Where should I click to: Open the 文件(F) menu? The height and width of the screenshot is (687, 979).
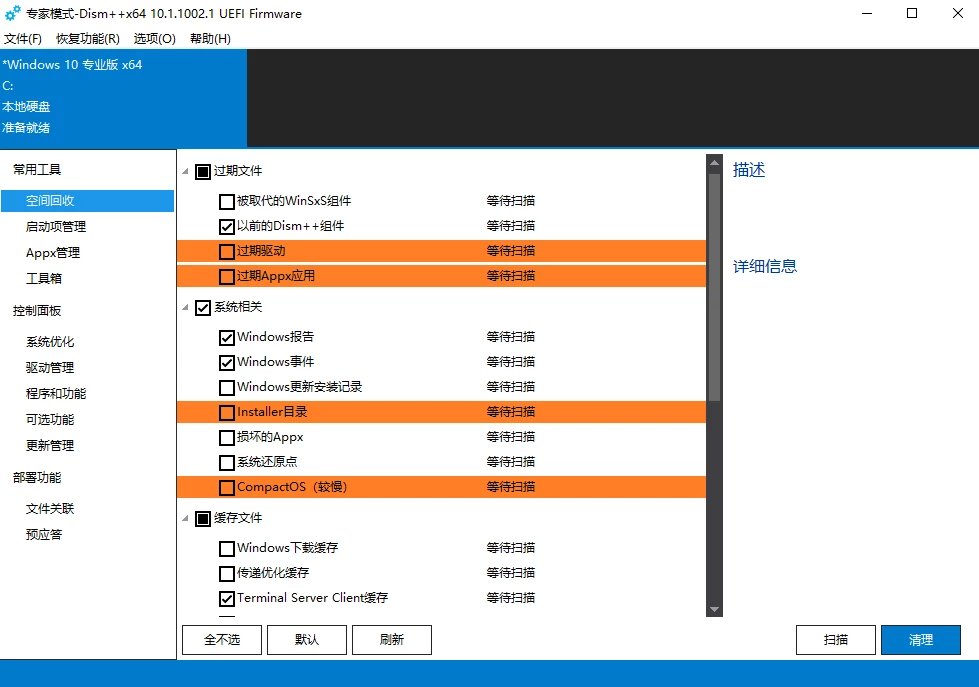click(x=23, y=39)
